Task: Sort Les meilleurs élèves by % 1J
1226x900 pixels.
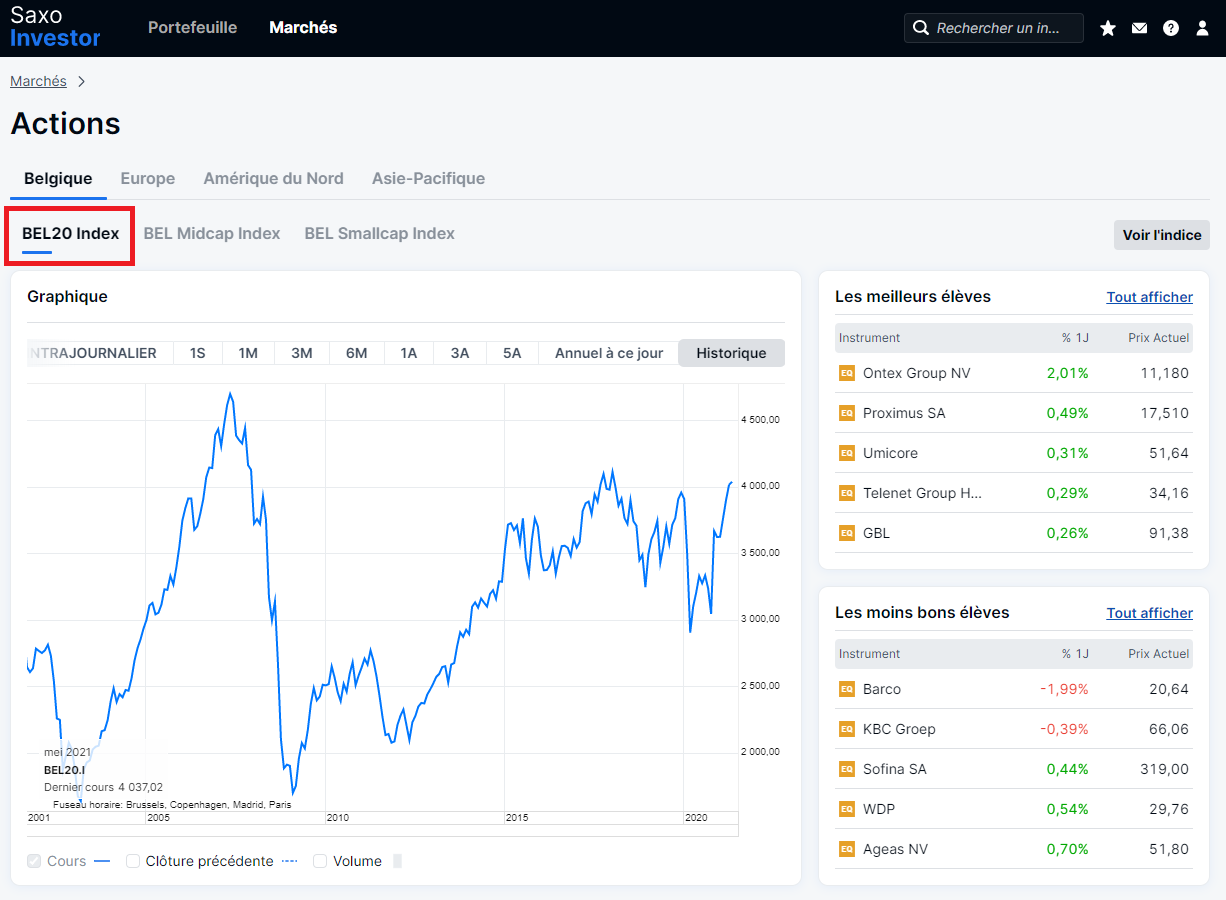Action: point(1075,338)
